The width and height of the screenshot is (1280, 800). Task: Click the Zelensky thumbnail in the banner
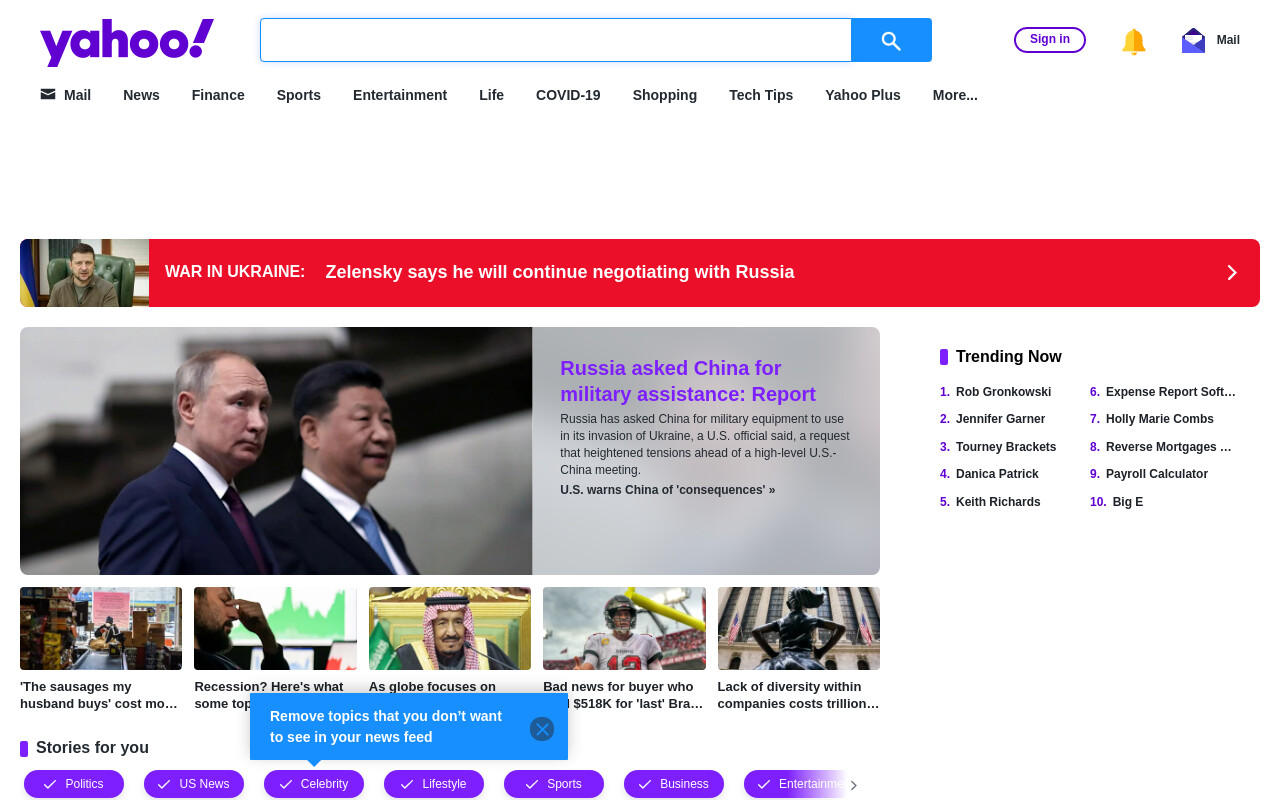tap(84, 273)
